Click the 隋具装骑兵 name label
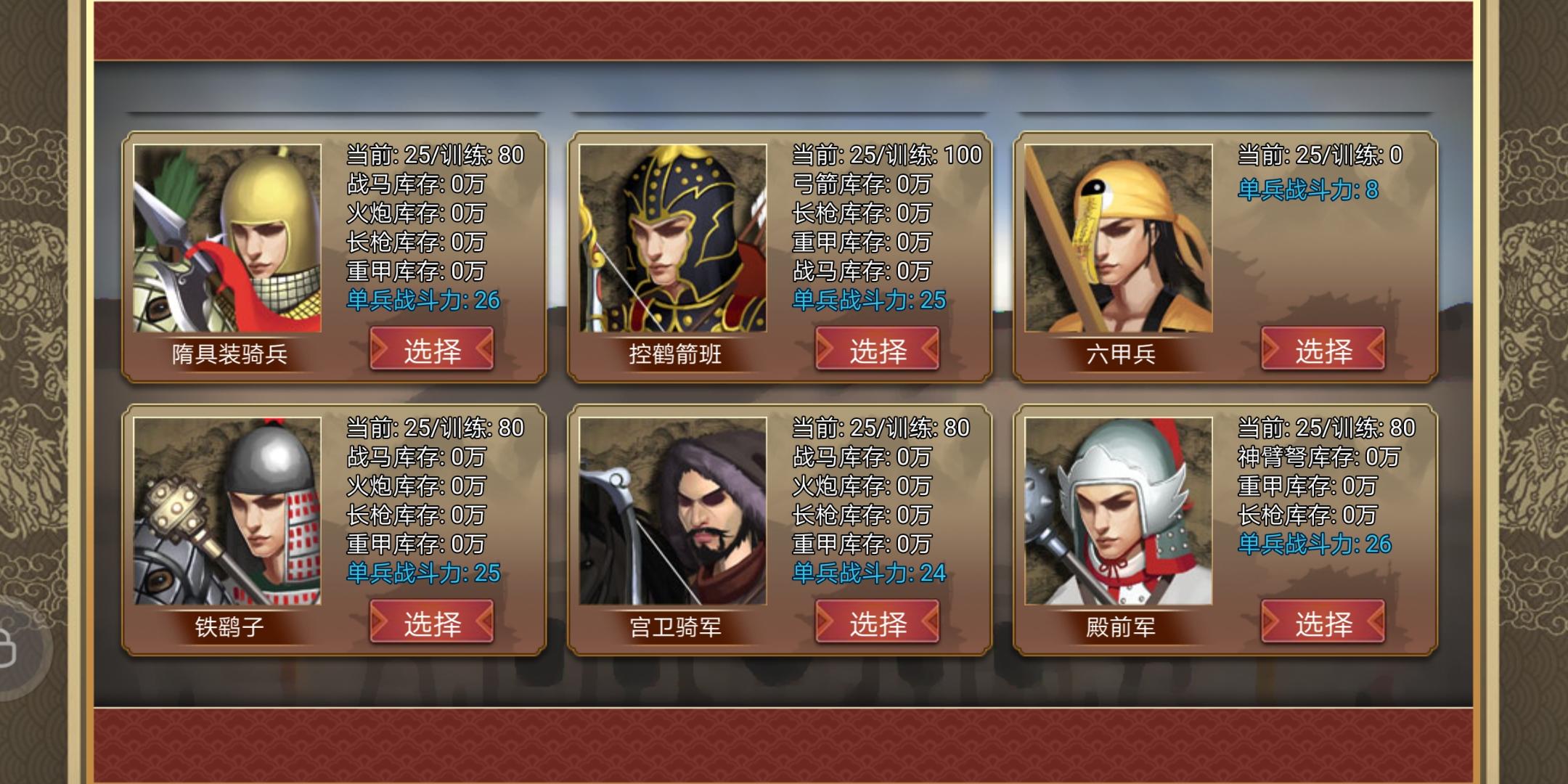The width and height of the screenshot is (1568, 784). click(x=229, y=354)
